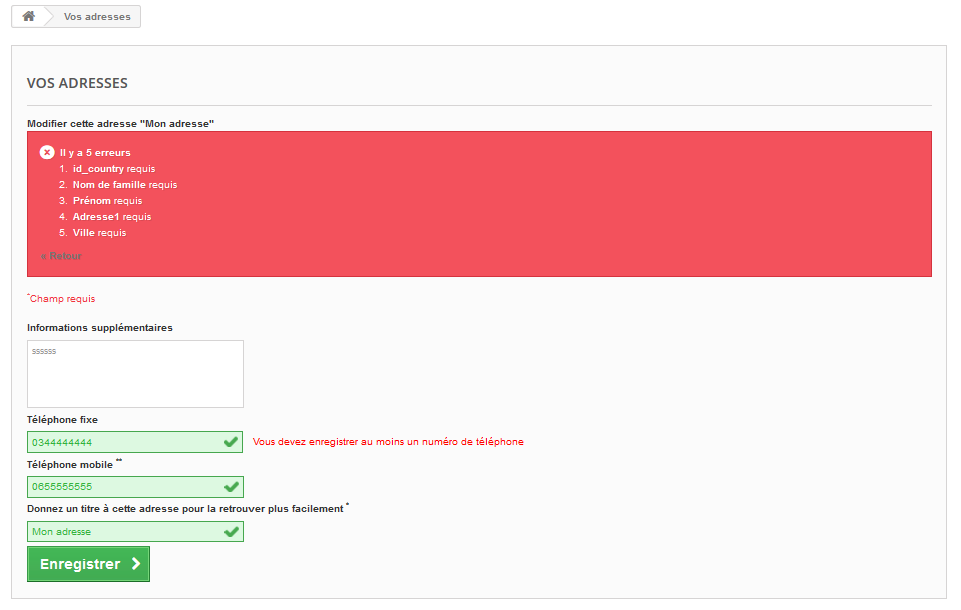Edit the Téléphone fixe field
This screenshot has width=961, height=610.
point(135,442)
